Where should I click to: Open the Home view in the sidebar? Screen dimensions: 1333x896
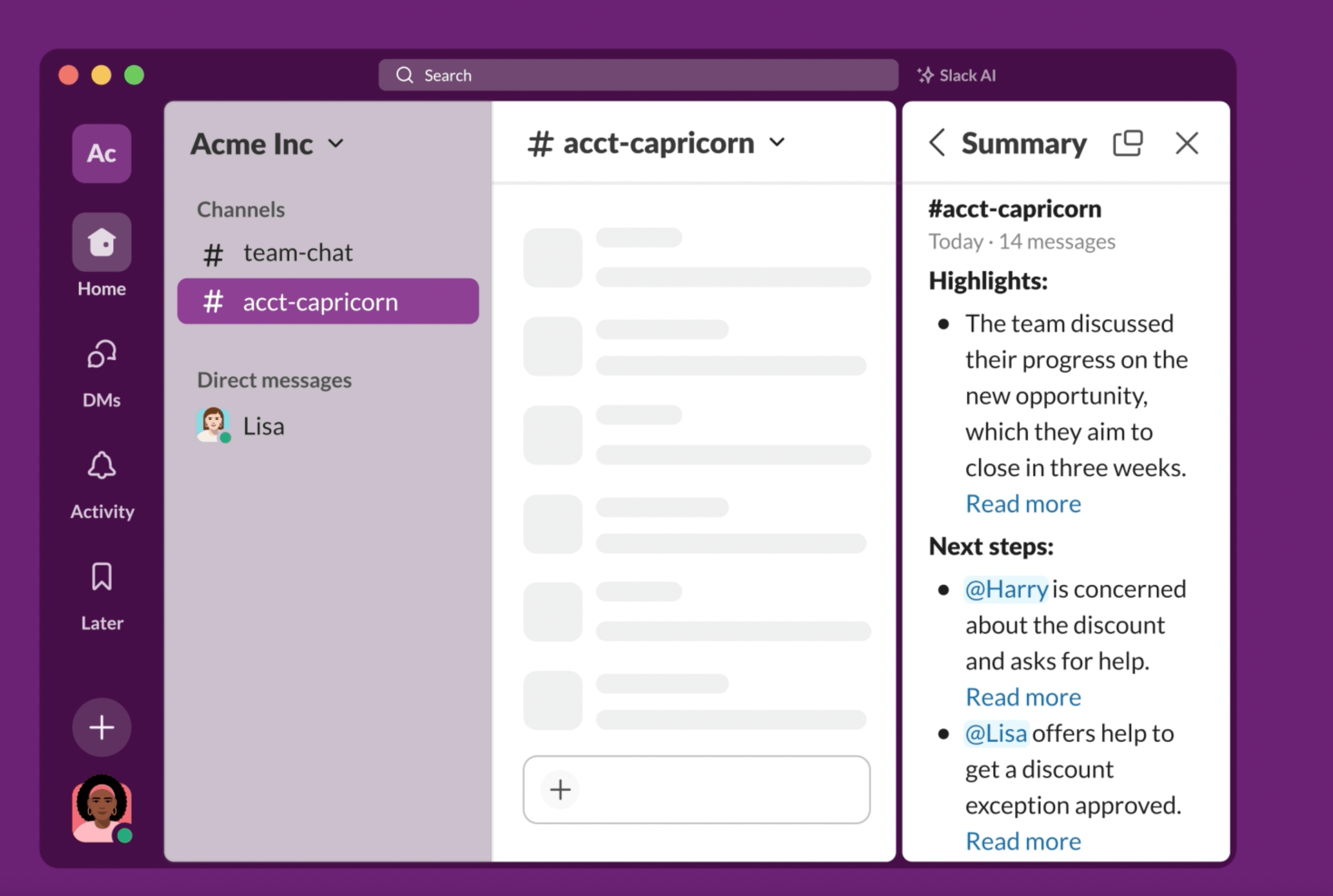coord(100,242)
